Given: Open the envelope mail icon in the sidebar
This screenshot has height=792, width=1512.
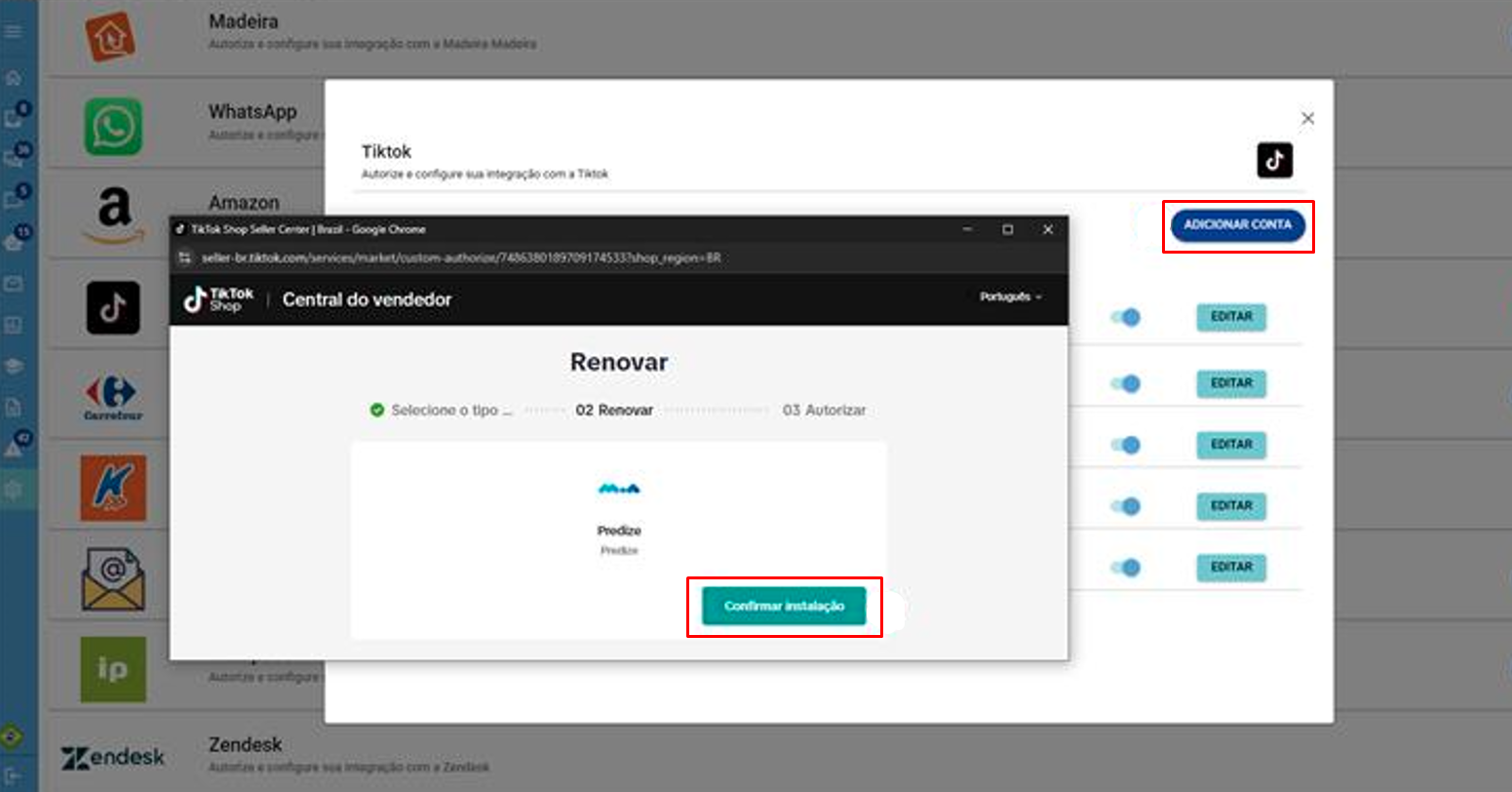Looking at the screenshot, I should (x=13, y=284).
